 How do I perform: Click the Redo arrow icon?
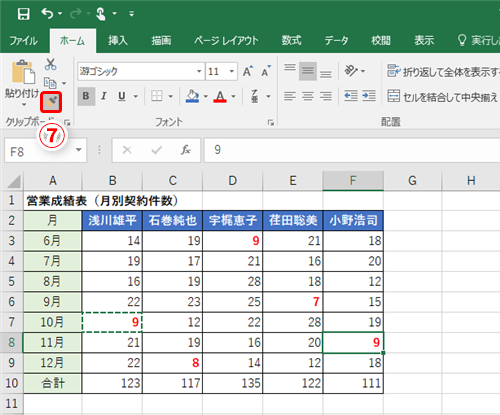(76, 13)
